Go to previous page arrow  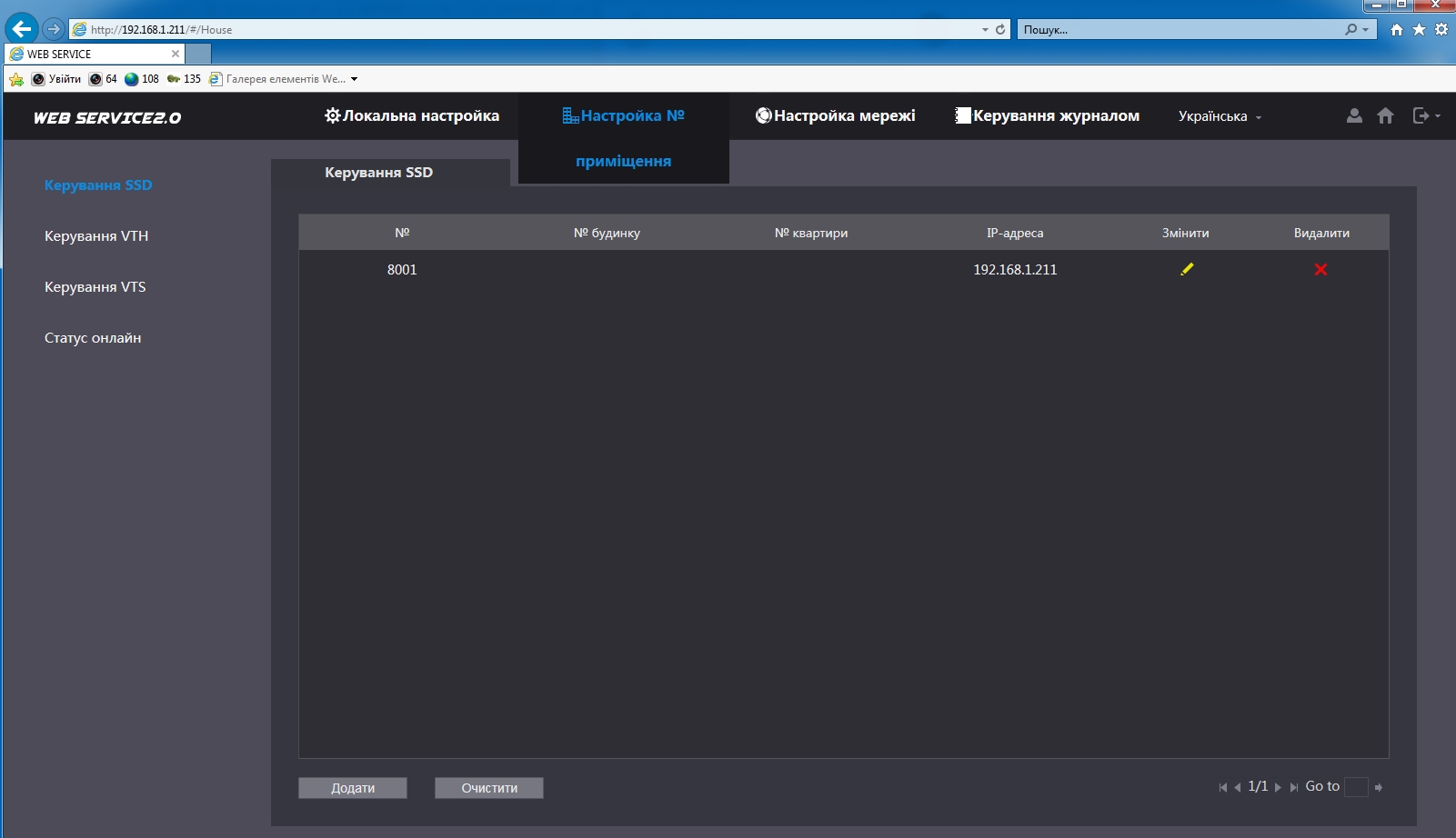point(1238,787)
